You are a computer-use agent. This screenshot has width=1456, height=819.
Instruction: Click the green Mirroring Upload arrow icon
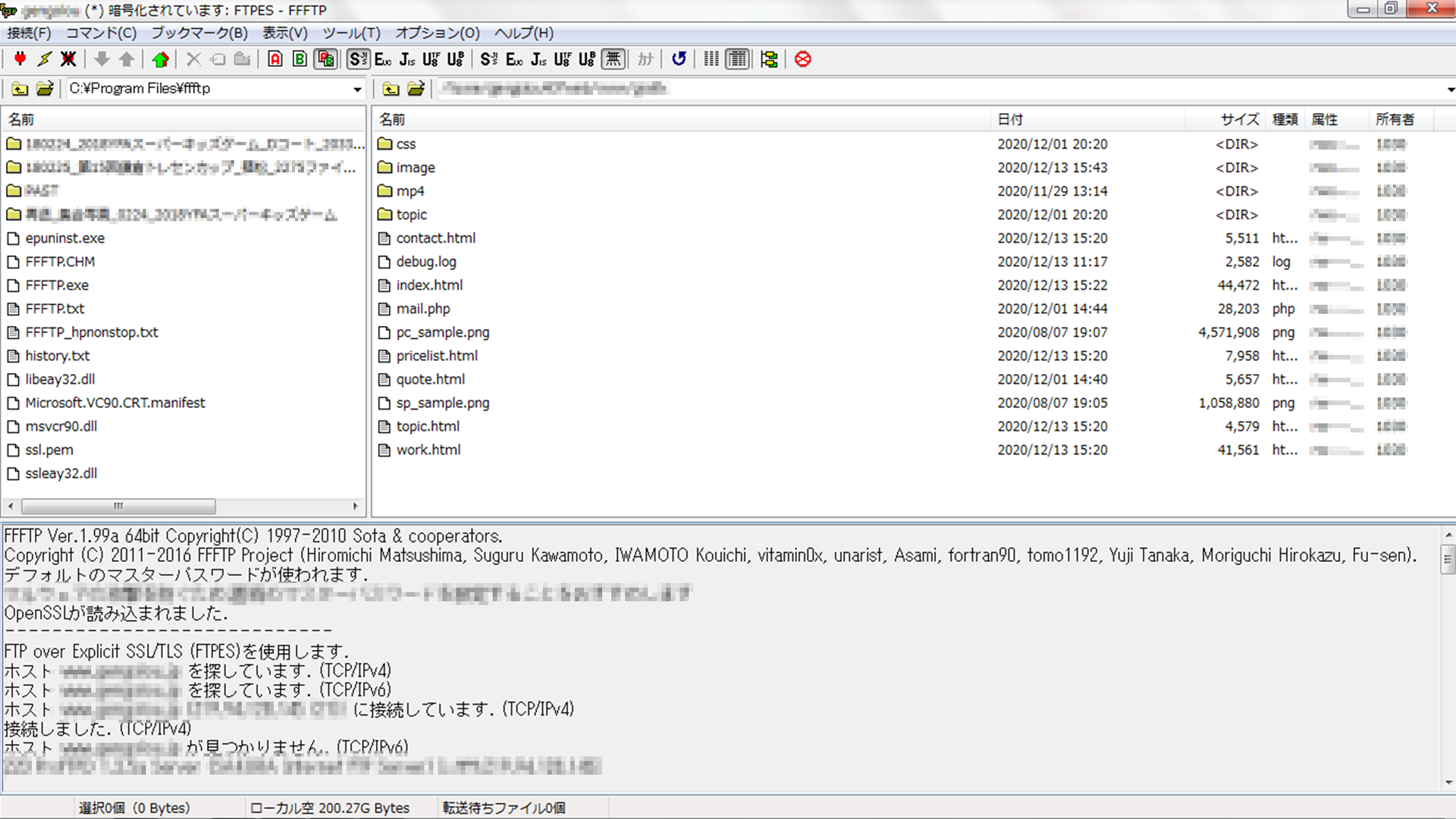tap(160, 59)
